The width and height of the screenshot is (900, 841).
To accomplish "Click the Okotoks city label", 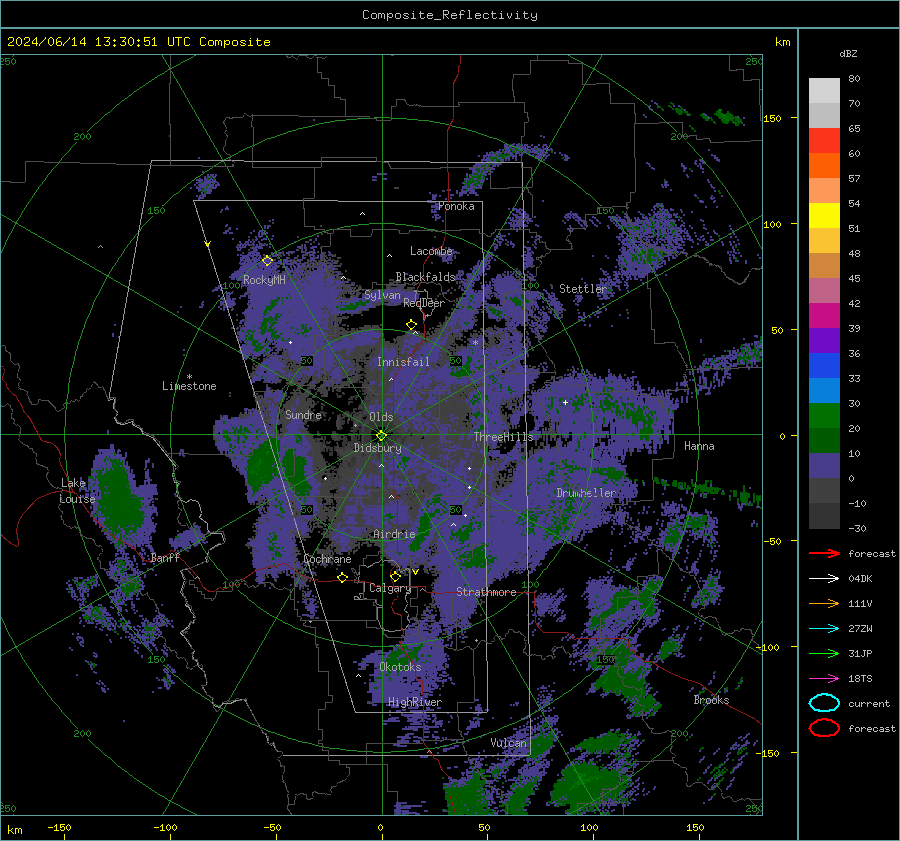I will pyautogui.click(x=400, y=667).
